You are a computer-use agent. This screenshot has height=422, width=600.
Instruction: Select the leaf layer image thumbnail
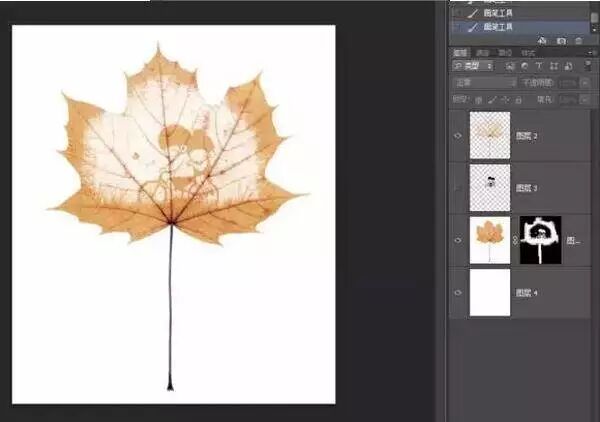click(x=490, y=240)
